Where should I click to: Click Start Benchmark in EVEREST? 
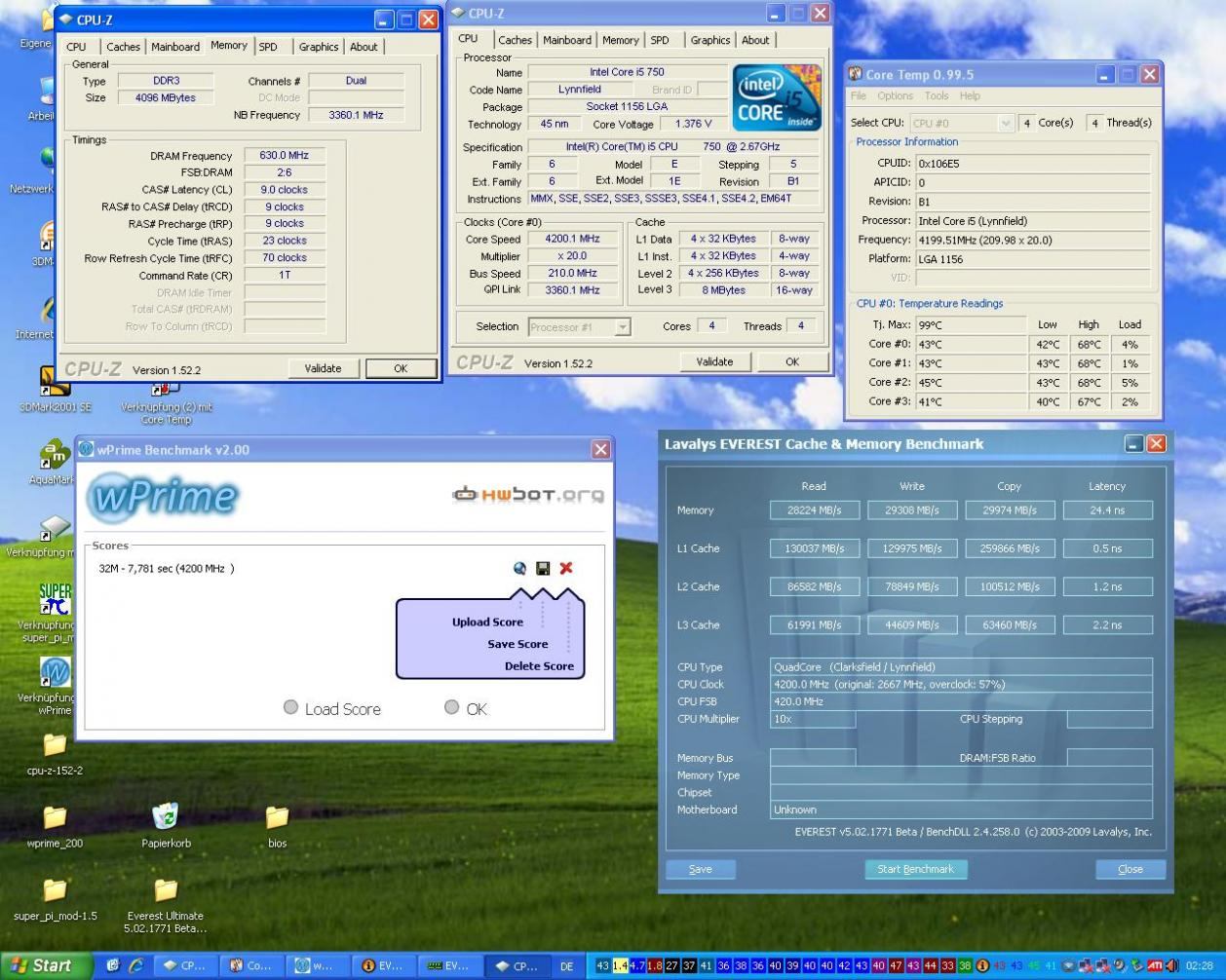(x=916, y=869)
